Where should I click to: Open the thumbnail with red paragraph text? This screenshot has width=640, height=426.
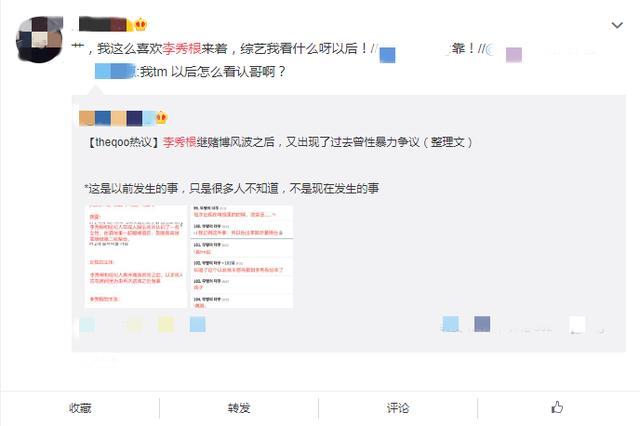pyautogui.click(x=136, y=256)
